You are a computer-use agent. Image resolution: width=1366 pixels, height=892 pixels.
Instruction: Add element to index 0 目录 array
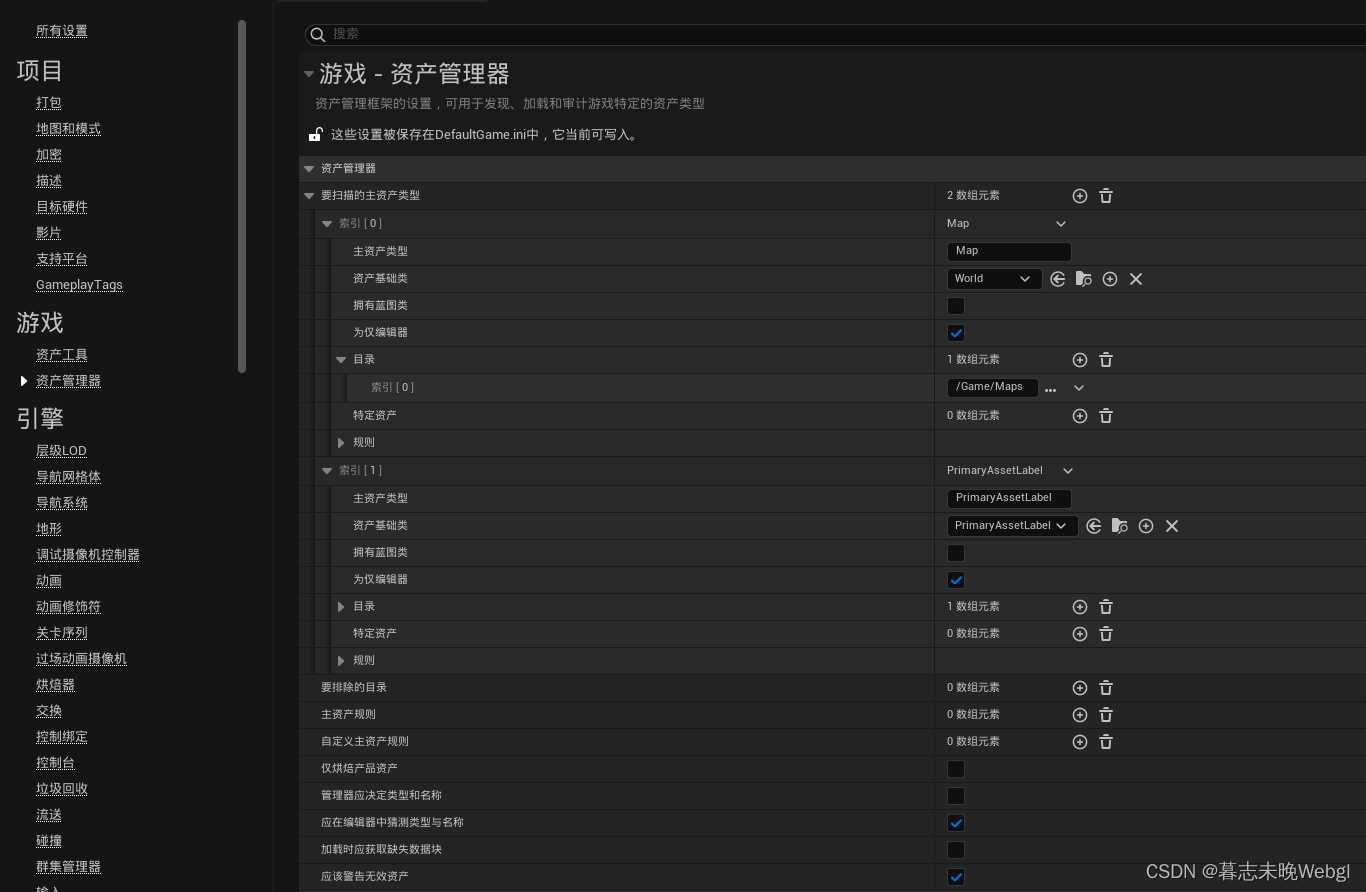point(1080,360)
